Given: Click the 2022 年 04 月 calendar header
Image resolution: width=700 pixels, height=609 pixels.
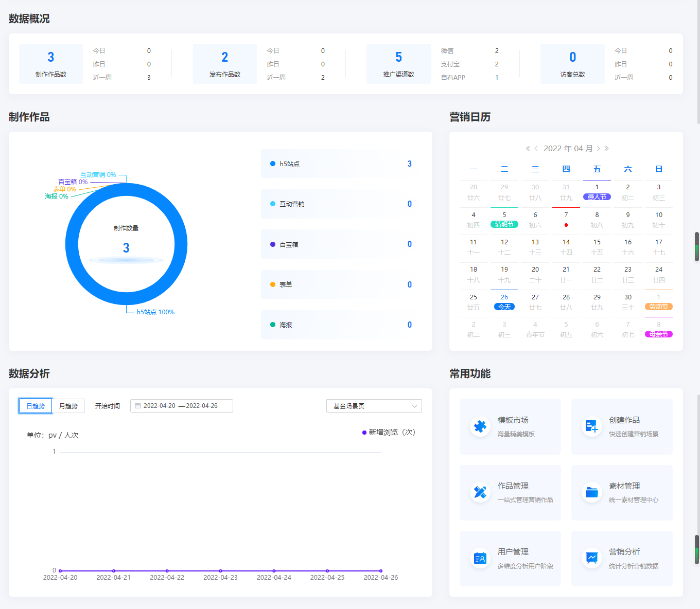Looking at the screenshot, I should [567, 149].
